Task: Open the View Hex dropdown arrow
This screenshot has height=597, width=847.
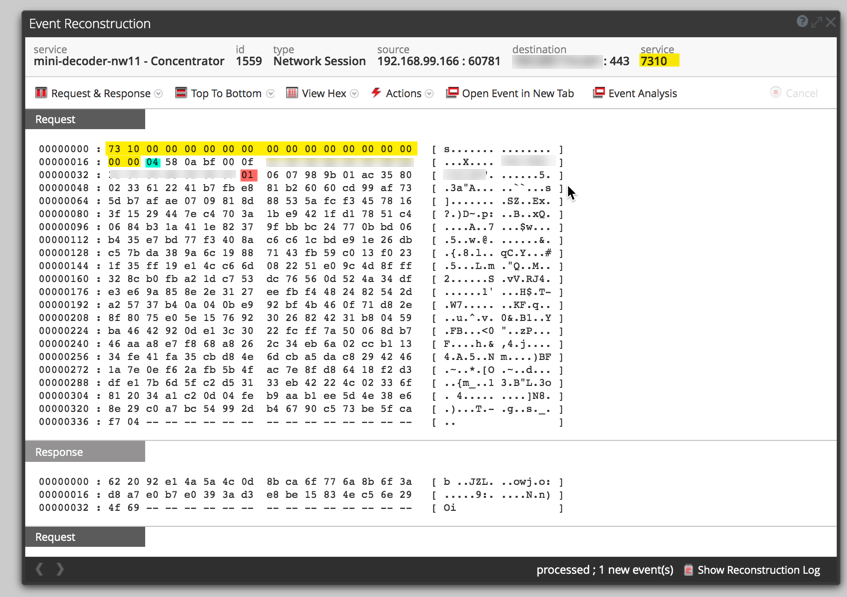Action: click(x=355, y=94)
